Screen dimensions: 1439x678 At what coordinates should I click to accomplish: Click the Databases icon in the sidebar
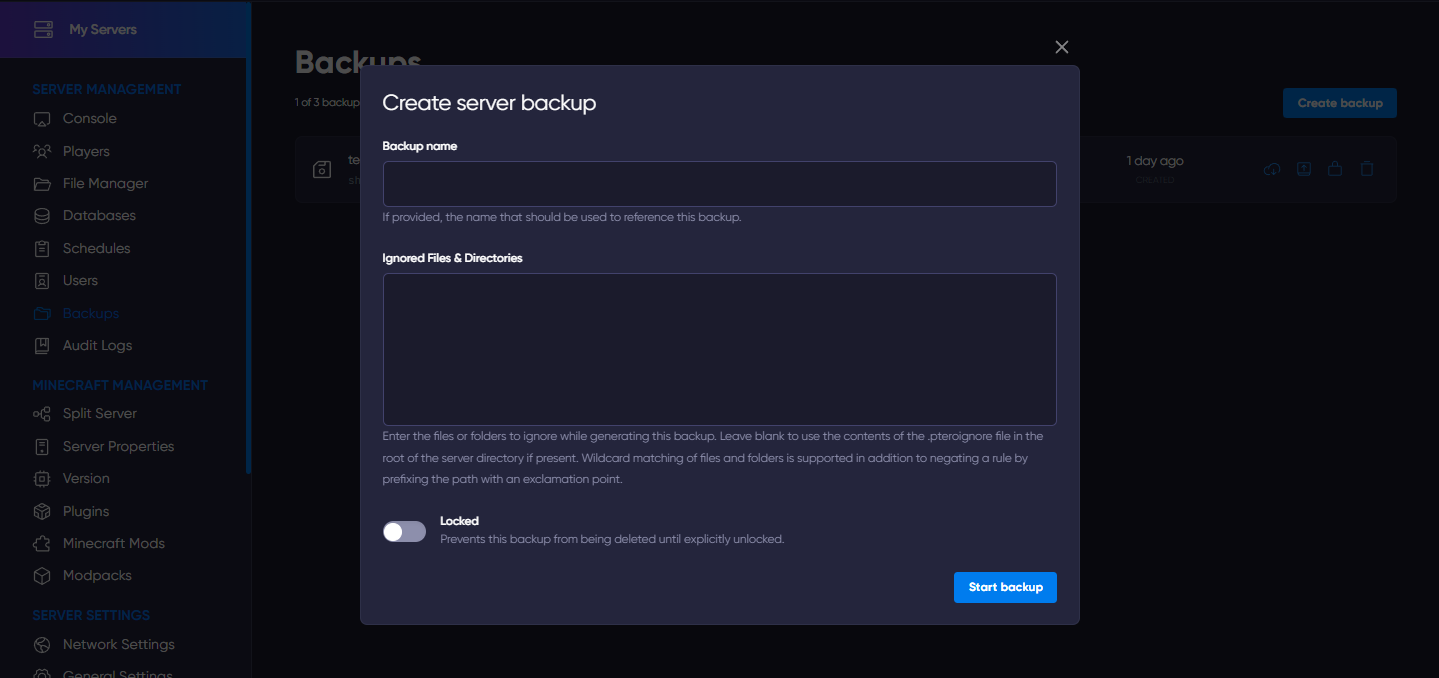pos(42,216)
